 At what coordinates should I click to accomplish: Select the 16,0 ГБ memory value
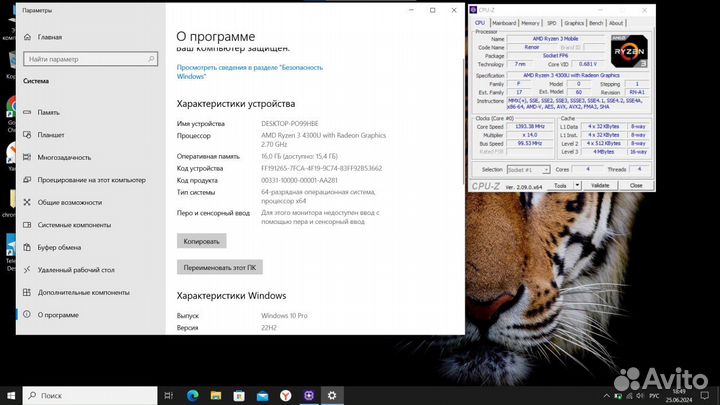point(299,156)
